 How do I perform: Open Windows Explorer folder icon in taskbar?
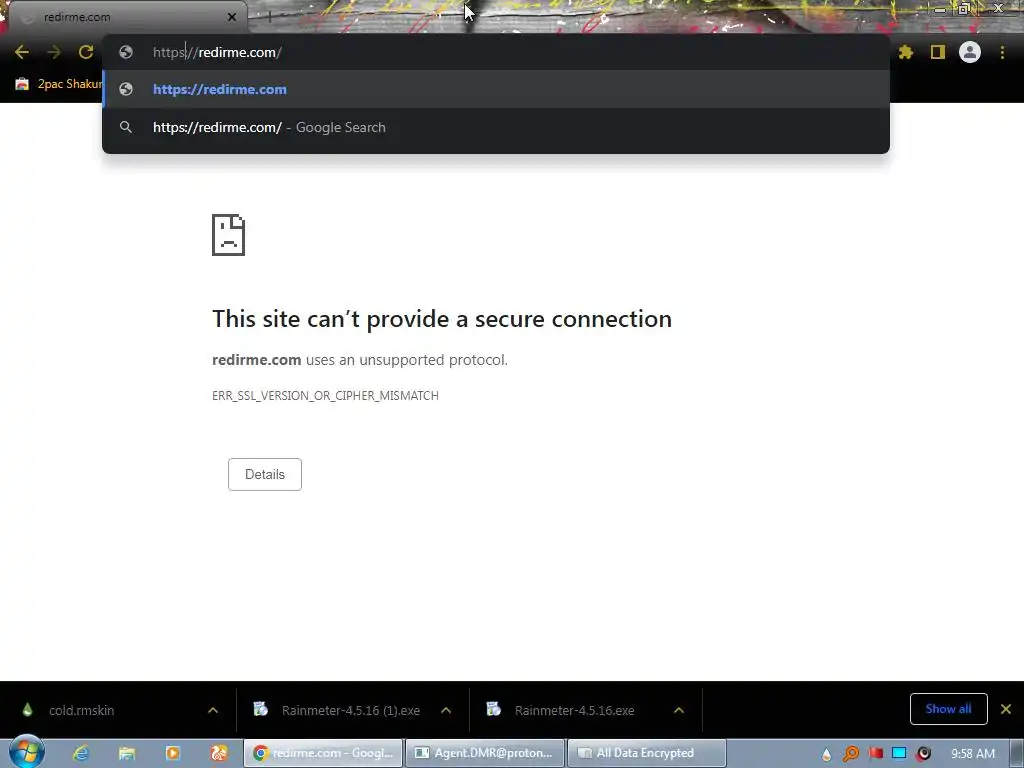pos(127,753)
